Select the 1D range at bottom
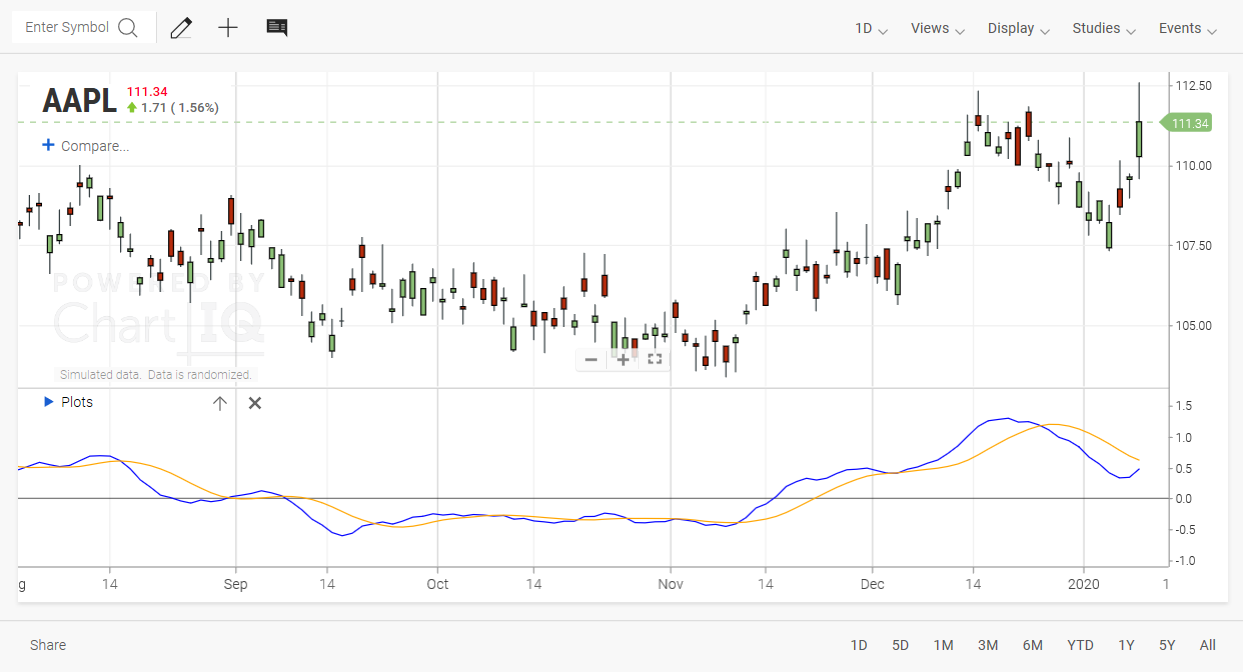The width and height of the screenshot is (1243, 672). pyautogui.click(x=858, y=645)
